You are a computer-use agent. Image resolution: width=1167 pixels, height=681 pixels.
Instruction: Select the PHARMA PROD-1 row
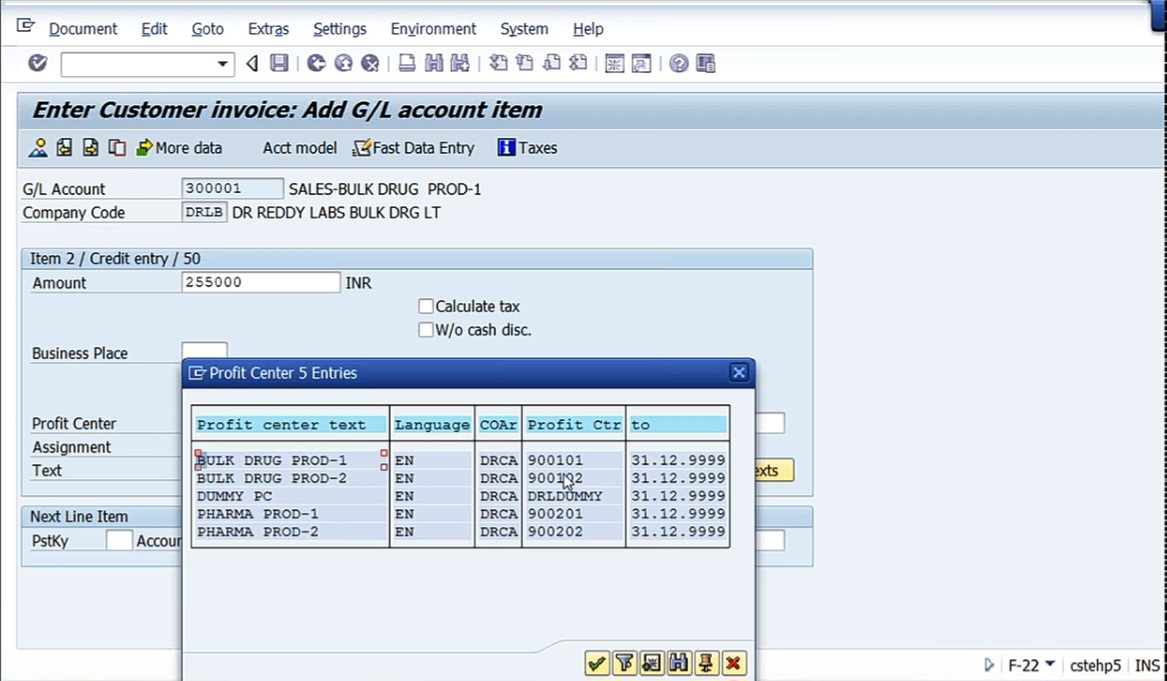point(461,514)
